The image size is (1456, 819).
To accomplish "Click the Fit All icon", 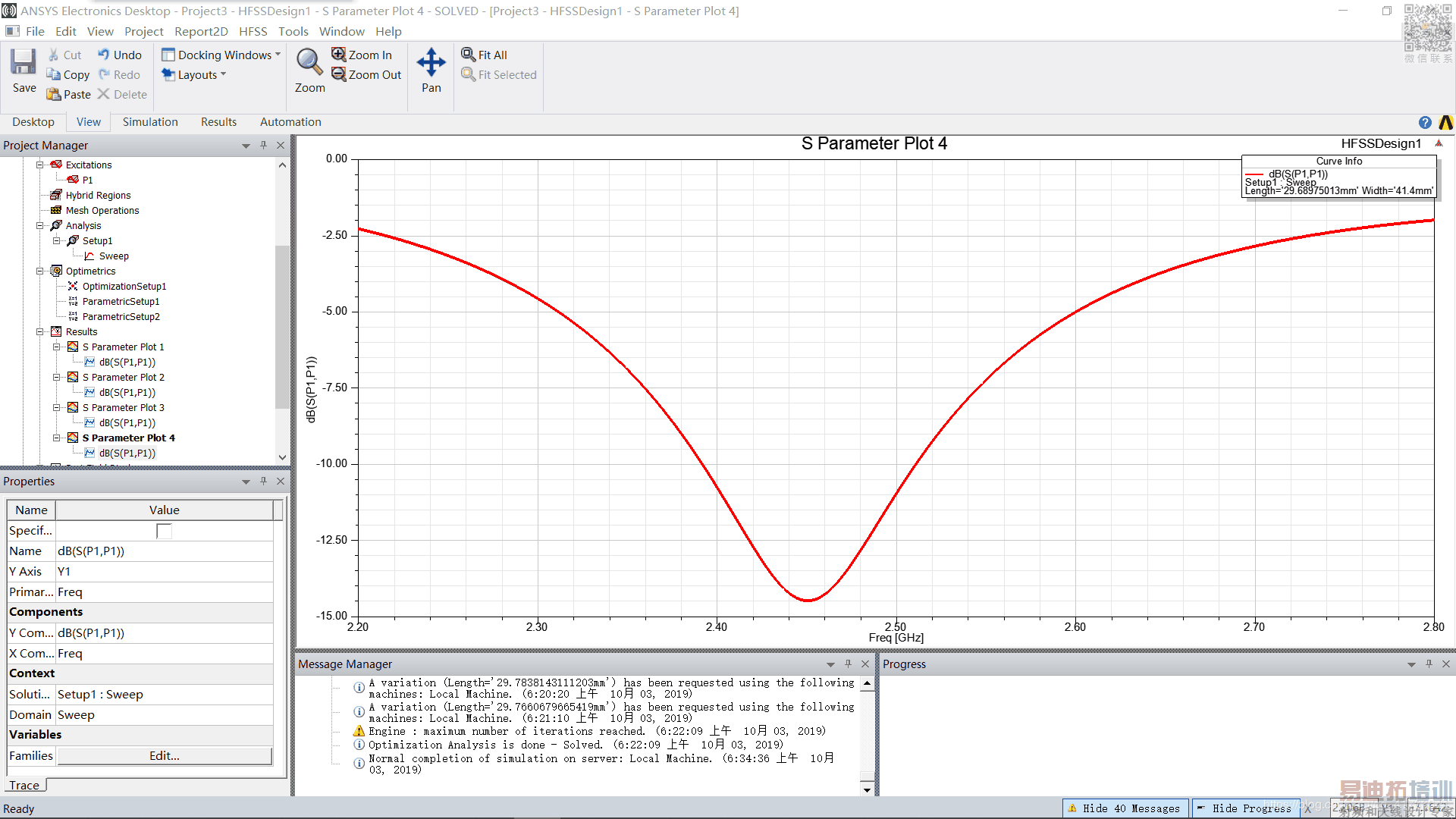I will click(468, 55).
